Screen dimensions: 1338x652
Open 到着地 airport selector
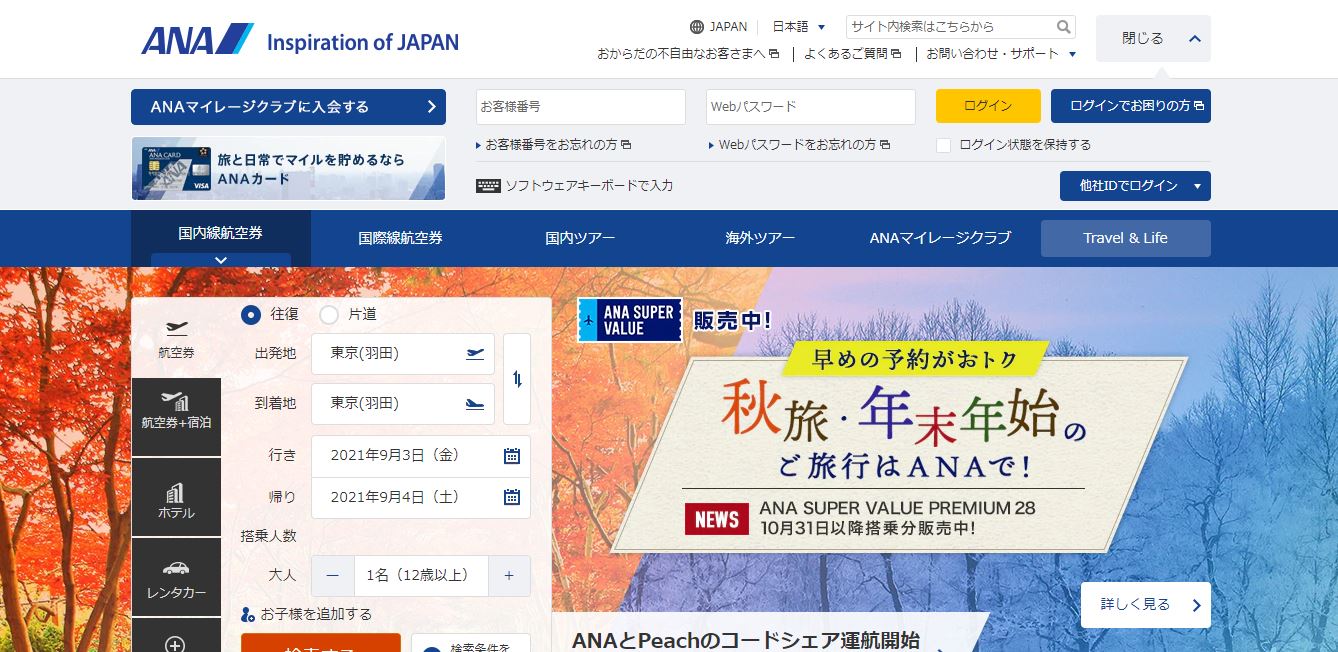[403, 404]
